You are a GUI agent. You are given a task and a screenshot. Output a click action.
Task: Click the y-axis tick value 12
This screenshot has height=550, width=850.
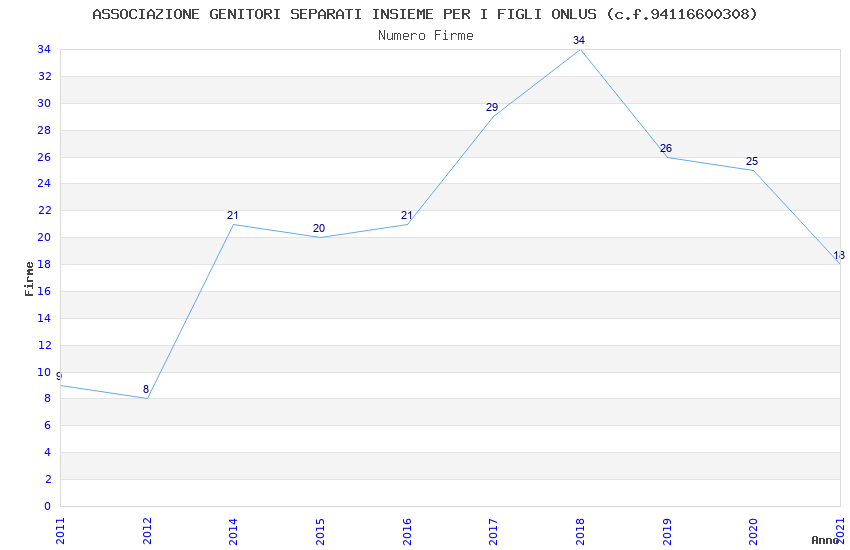44,345
